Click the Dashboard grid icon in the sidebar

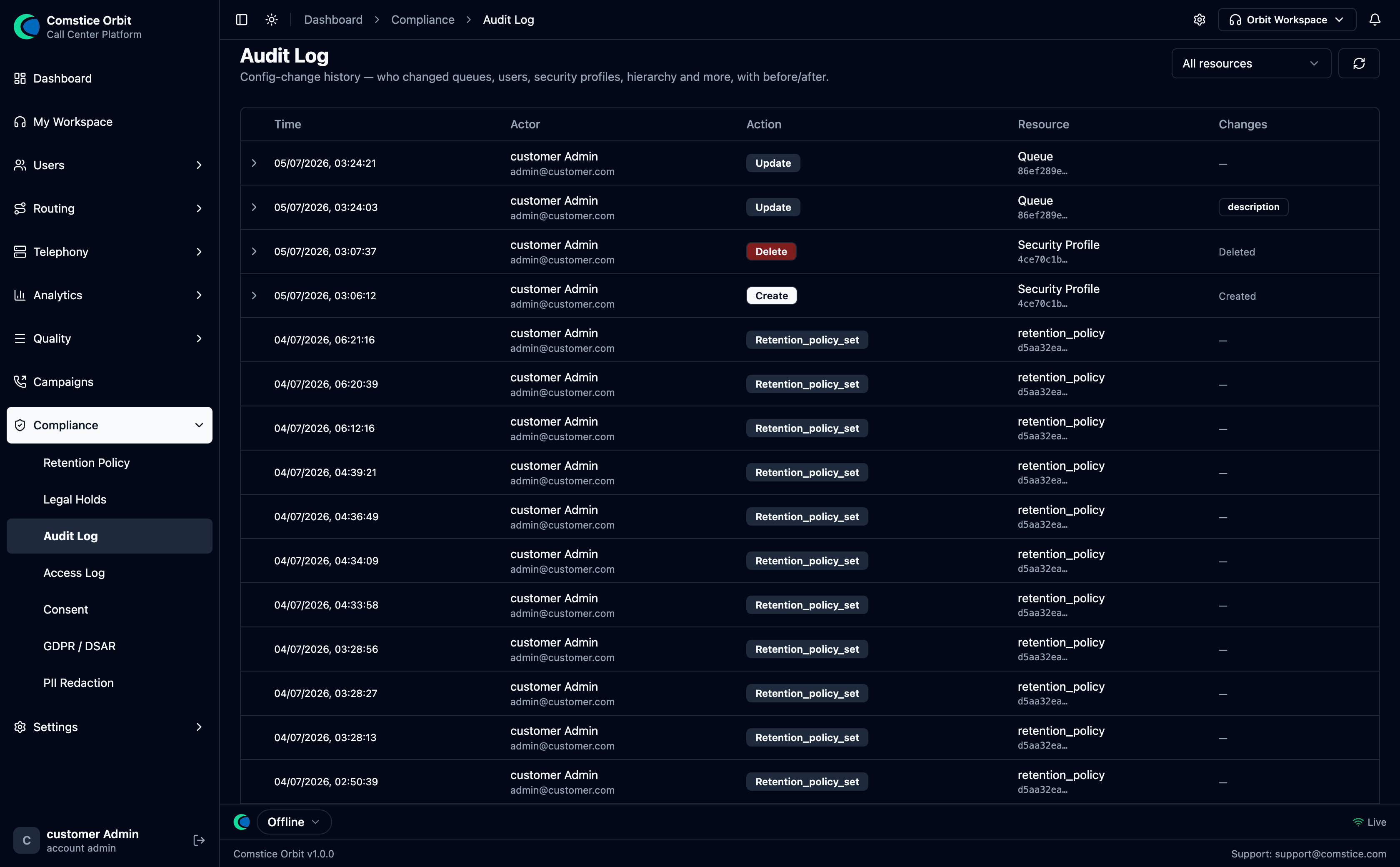pyautogui.click(x=20, y=78)
